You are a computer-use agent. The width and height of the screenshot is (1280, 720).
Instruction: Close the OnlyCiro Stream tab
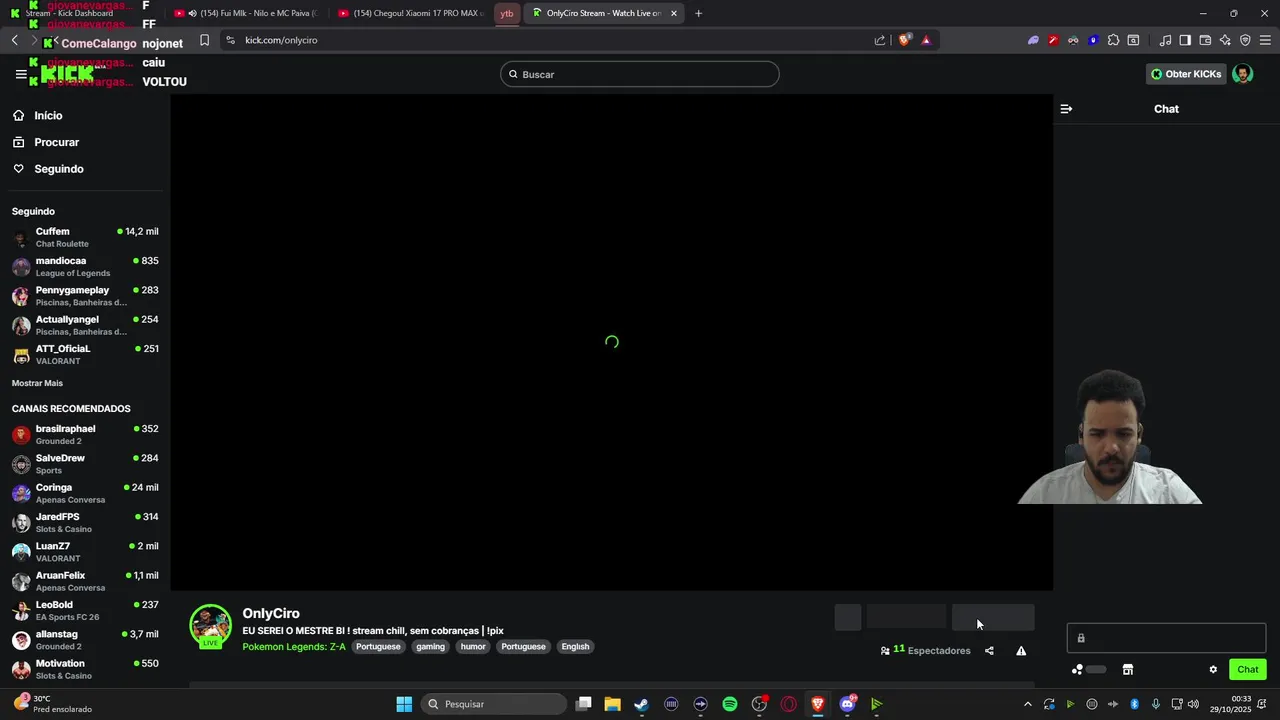pyautogui.click(x=674, y=13)
